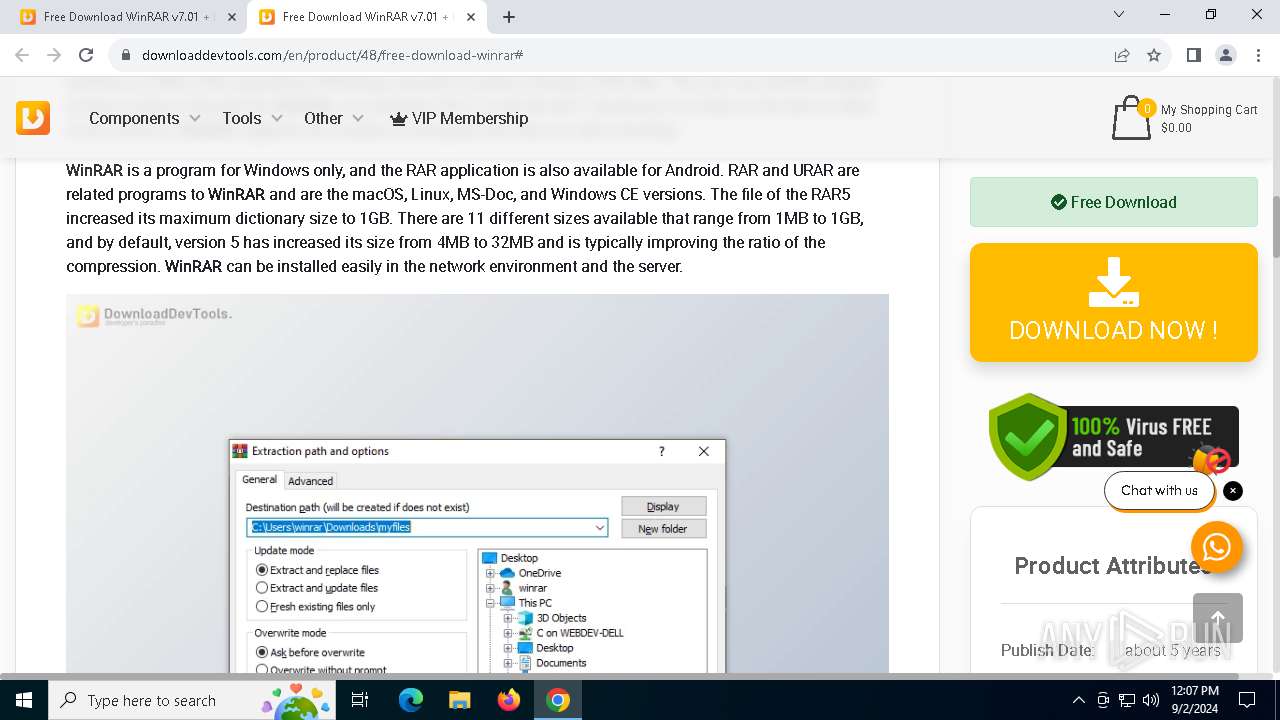This screenshot has height=720, width=1280.
Task: Click the taskbar clock showing 12:07 PM
Action: tap(1194, 700)
